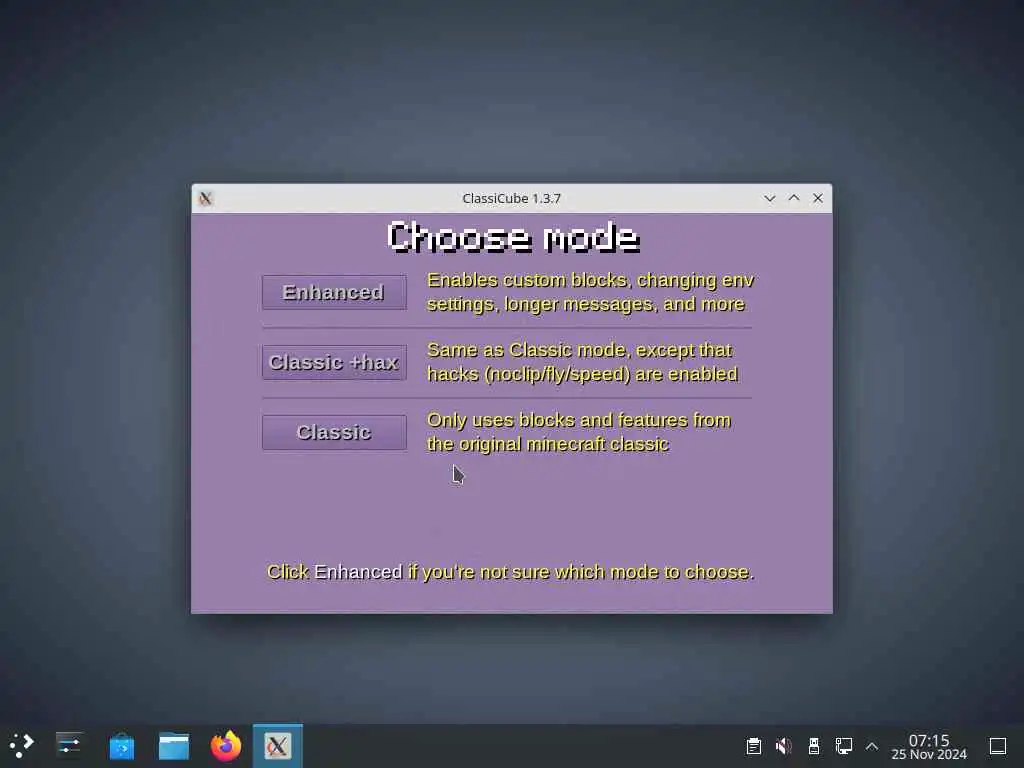Maximize the ClassiCube window

pyautogui.click(x=794, y=198)
